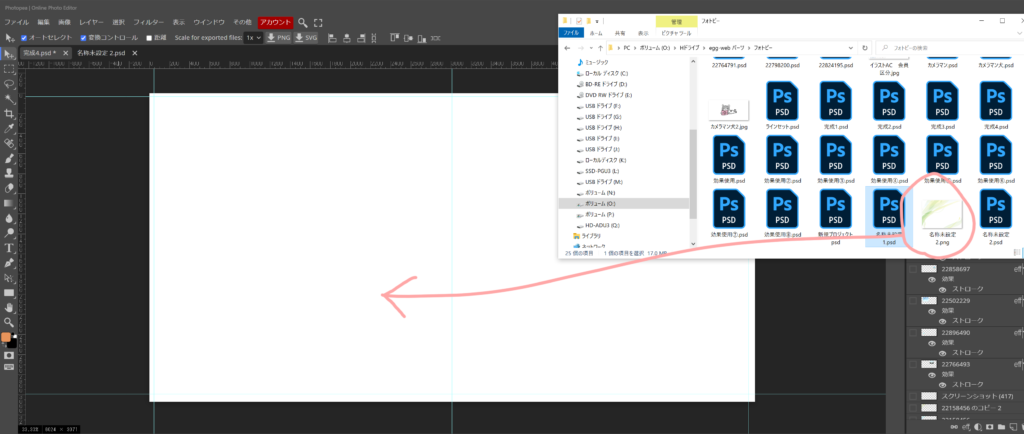Screen dimensions: 1024x434
Task: Switch to the 名称未設定 2.psd tab
Action: (99, 52)
